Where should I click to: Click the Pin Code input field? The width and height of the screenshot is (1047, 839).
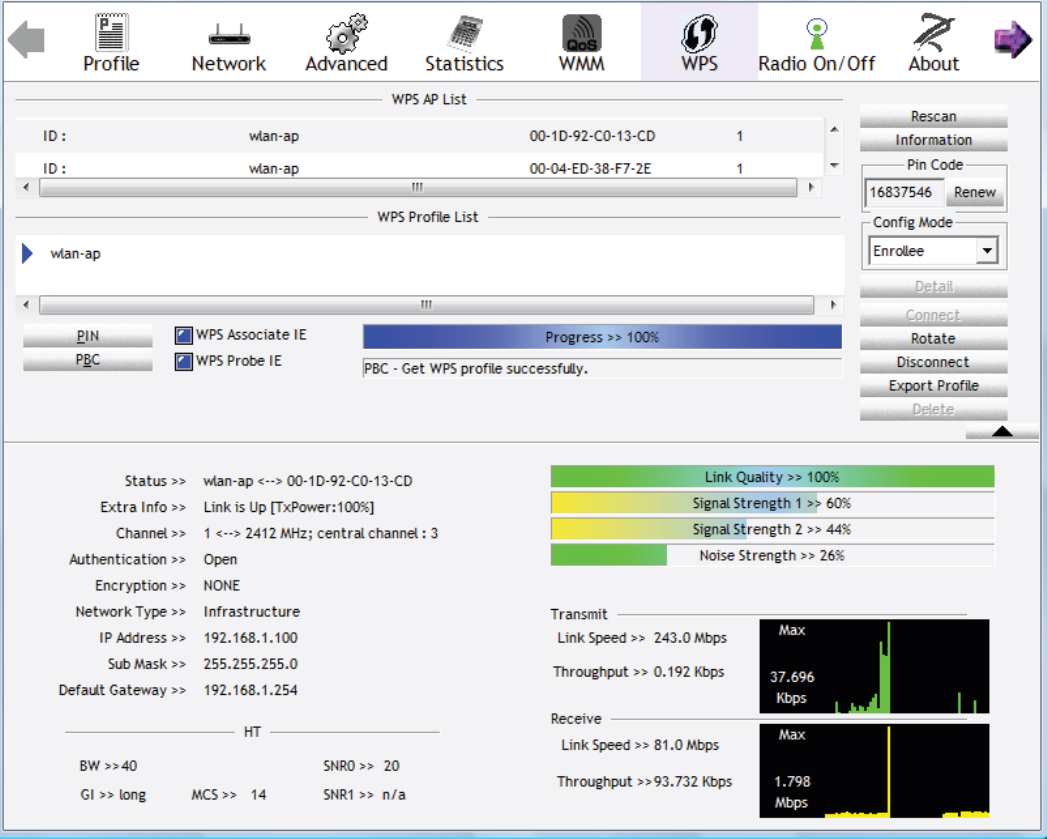904,192
